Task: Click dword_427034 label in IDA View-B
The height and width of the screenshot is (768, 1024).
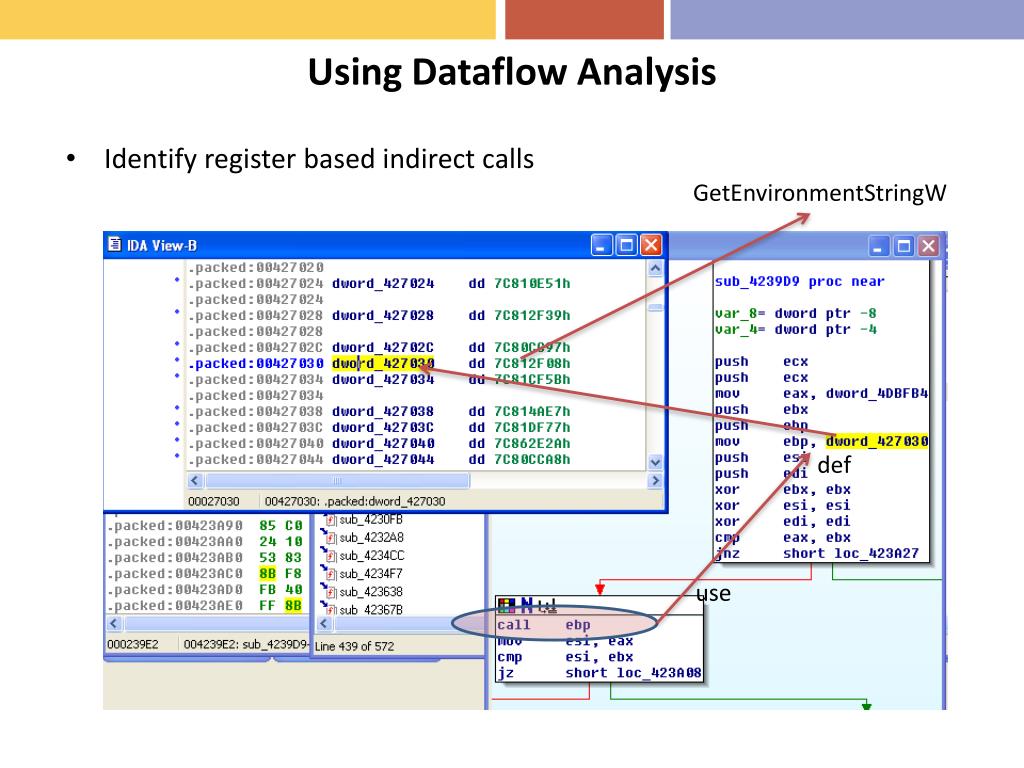Action: point(383,379)
